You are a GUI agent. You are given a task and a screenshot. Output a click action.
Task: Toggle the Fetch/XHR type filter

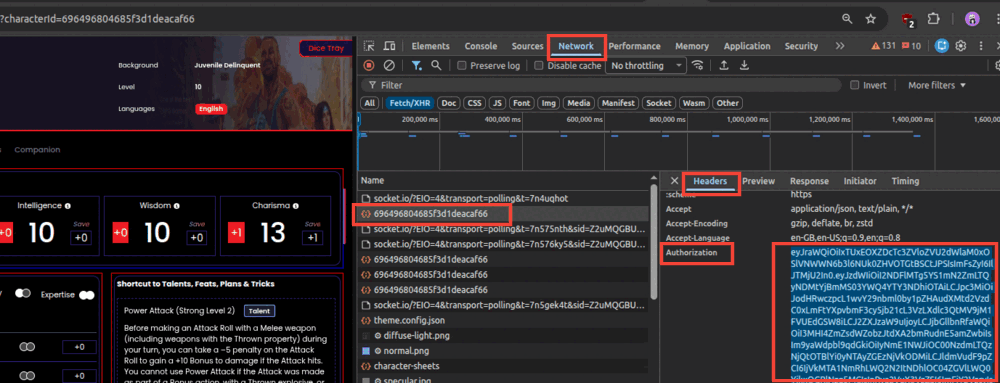(410, 103)
